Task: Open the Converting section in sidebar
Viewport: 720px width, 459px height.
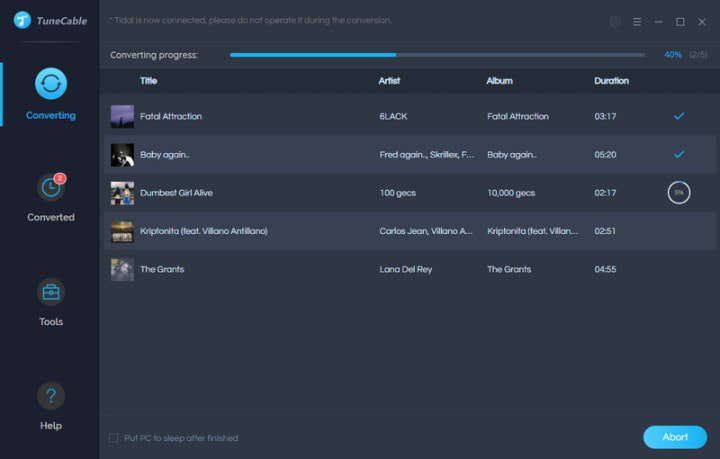Action: (x=51, y=94)
